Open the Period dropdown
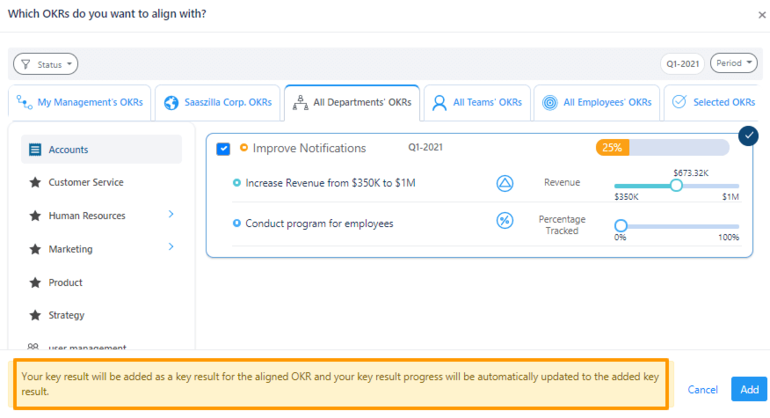The image size is (770, 418). (733, 63)
